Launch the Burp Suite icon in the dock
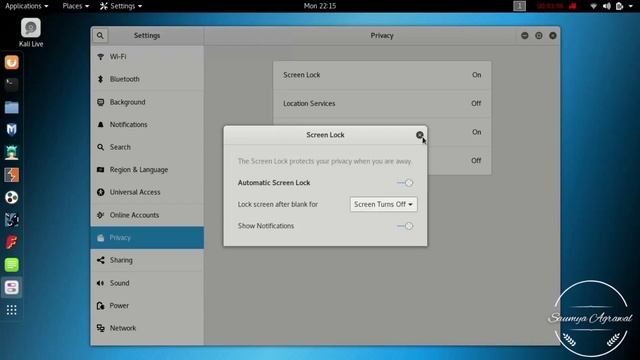 (x=11, y=175)
